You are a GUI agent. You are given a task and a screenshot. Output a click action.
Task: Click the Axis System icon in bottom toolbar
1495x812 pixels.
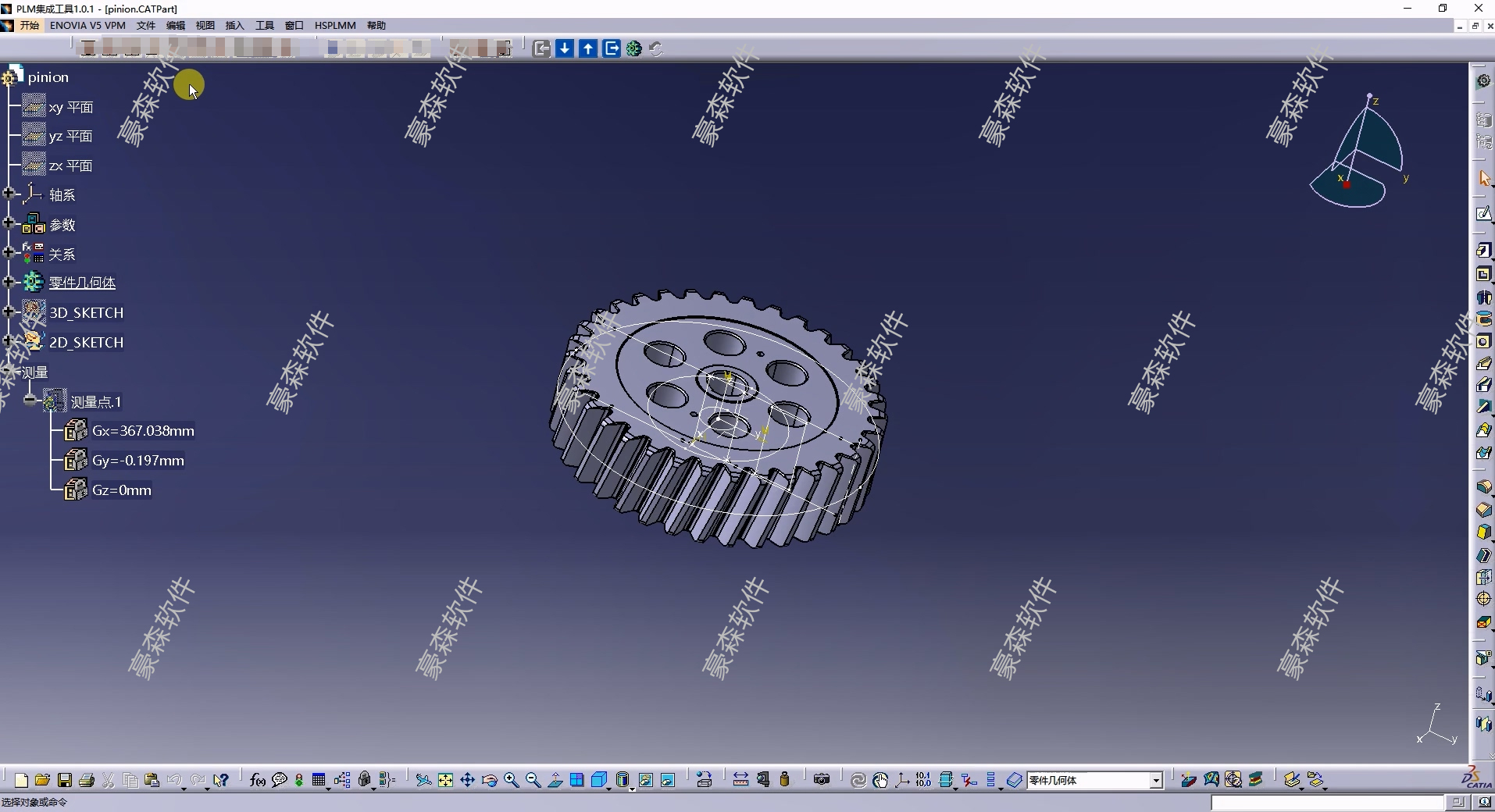[902, 779]
